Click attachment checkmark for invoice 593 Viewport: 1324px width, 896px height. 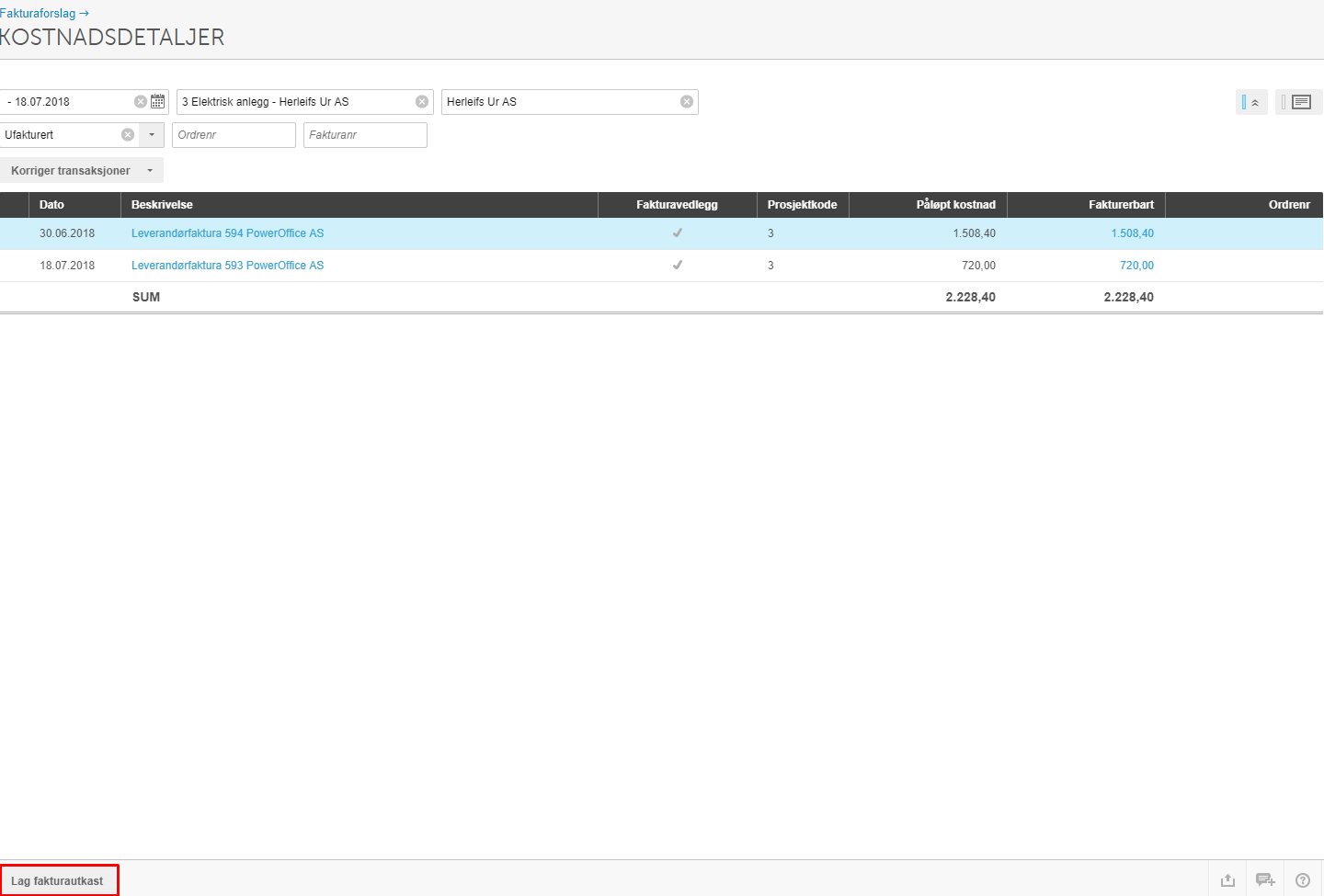coord(678,265)
